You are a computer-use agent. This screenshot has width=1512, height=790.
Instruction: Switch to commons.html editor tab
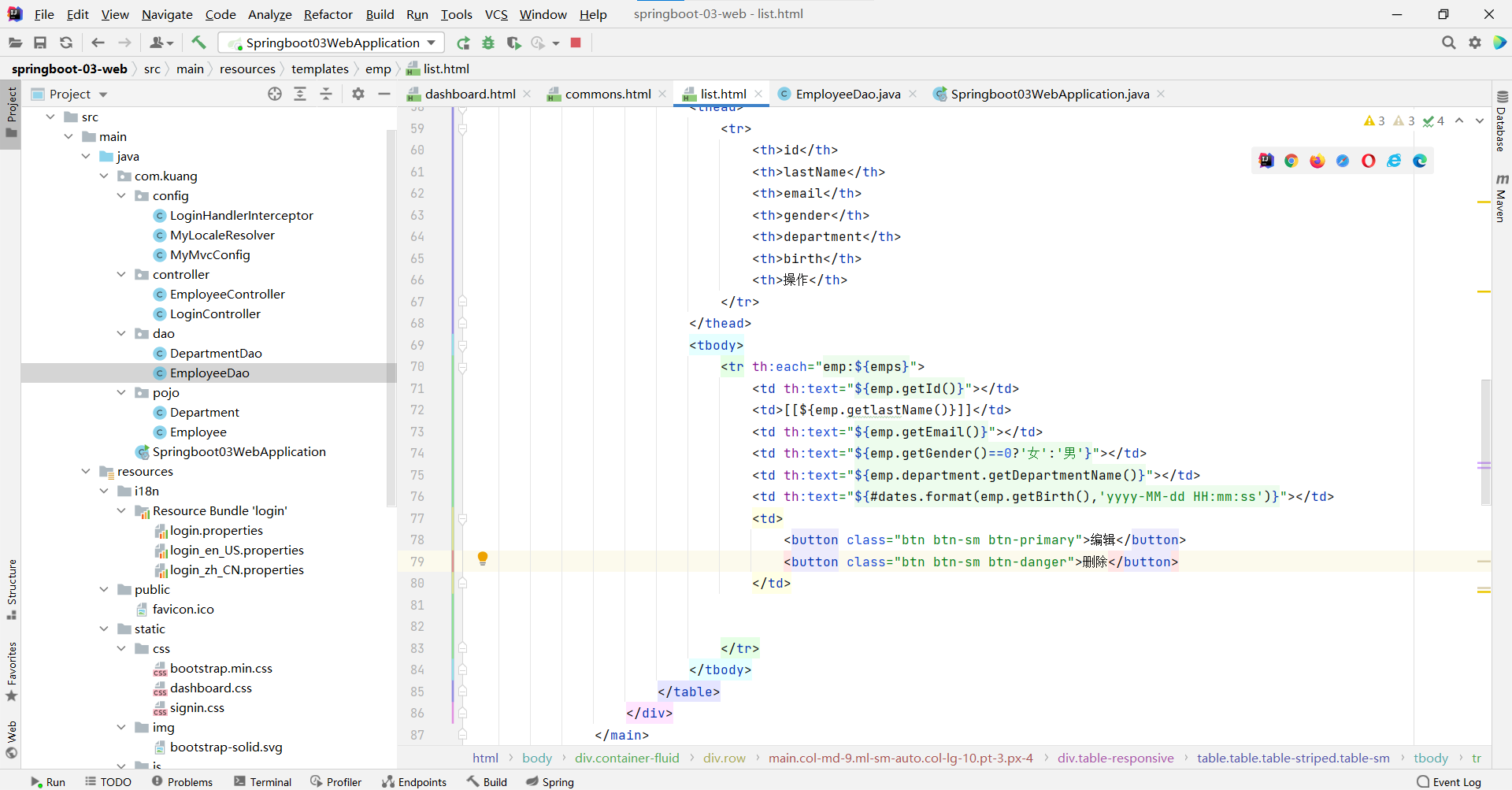coord(608,94)
